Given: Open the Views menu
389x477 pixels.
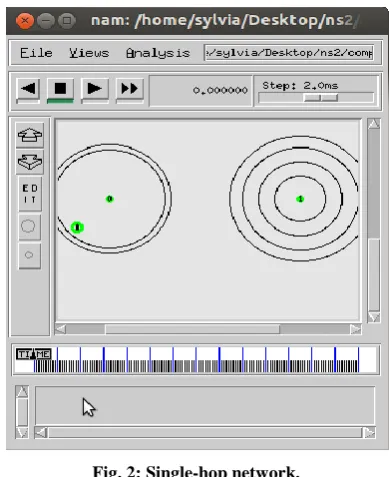Looking at the screenshot, I should (89, 53).
